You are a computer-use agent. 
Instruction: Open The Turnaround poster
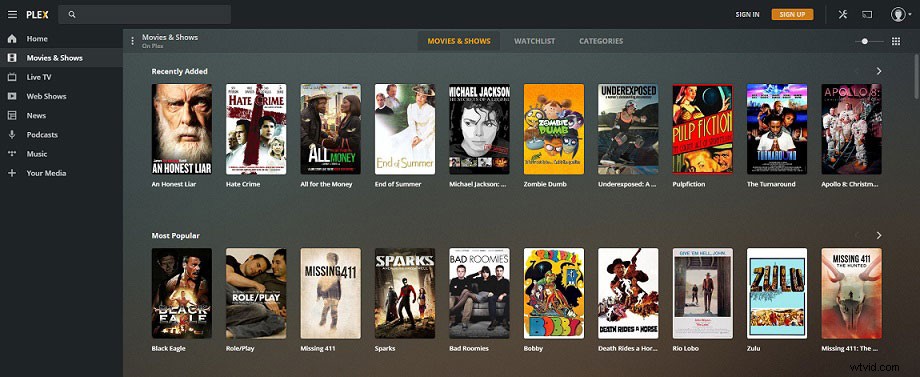click(x=777, y=129)
